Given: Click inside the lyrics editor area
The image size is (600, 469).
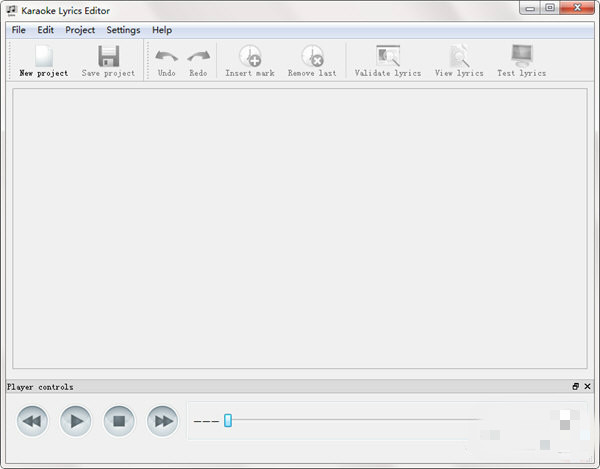Looking at the screenshot, I should click(300, 228).
